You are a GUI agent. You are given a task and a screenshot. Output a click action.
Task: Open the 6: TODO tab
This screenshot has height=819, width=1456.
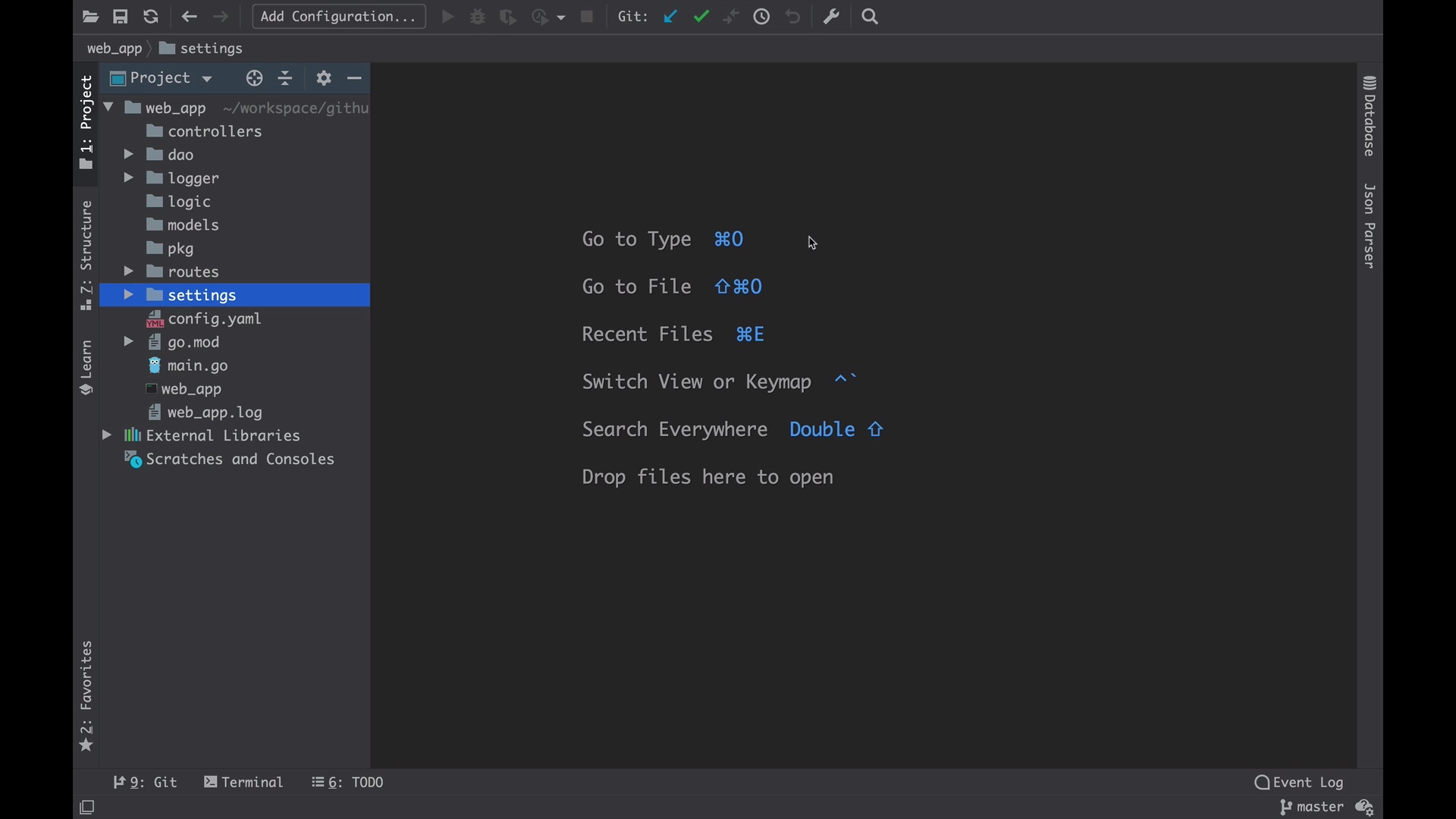coord(349,783)
